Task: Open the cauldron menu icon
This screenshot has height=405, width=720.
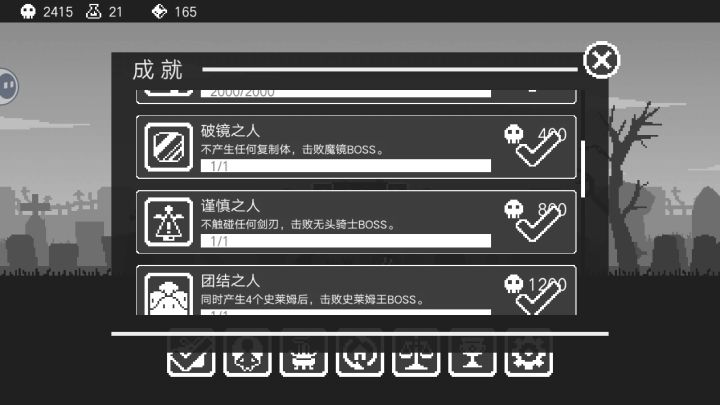Action: (x=304, y=354)
